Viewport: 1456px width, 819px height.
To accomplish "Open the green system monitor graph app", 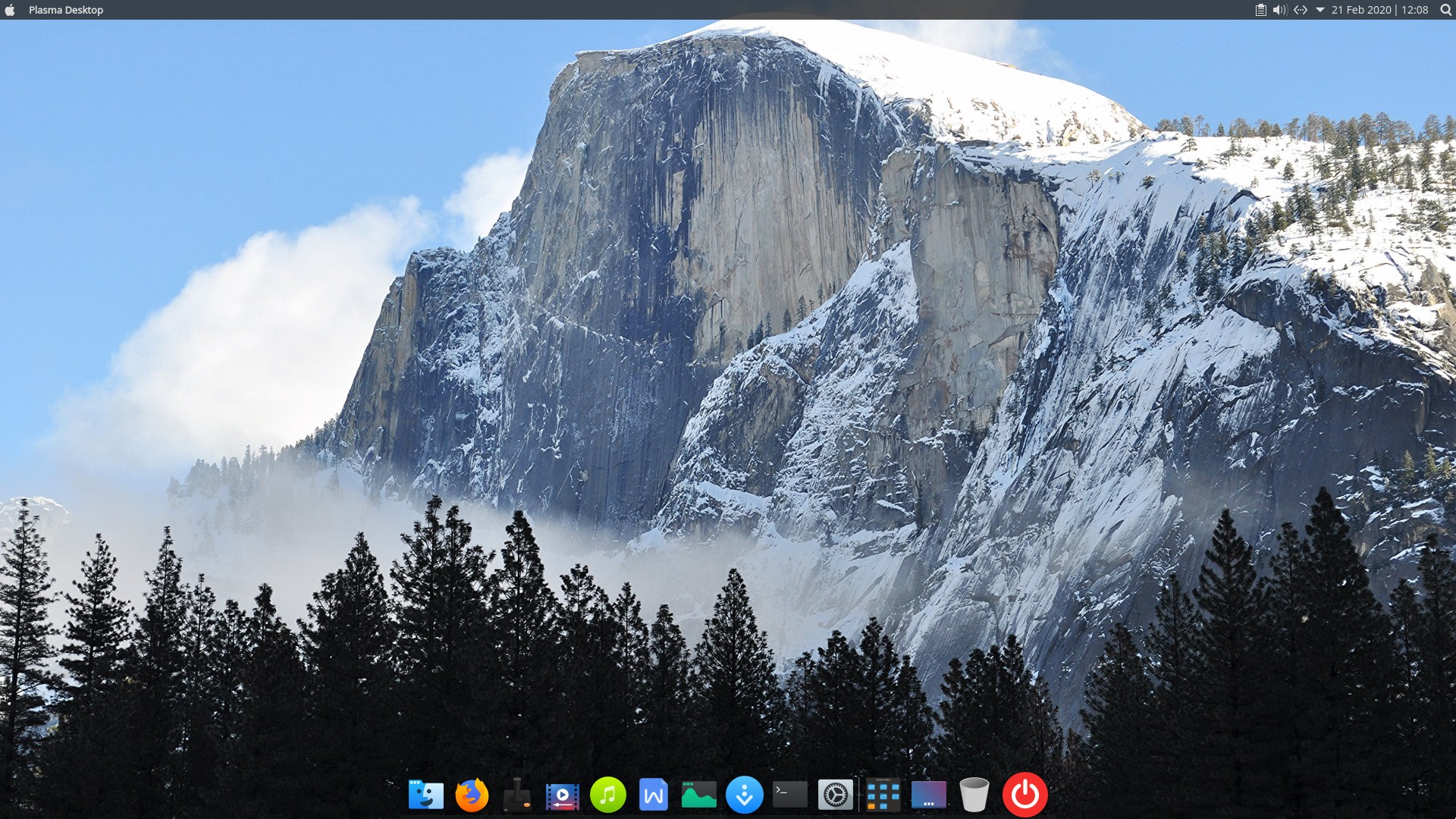I will [698, 795].
